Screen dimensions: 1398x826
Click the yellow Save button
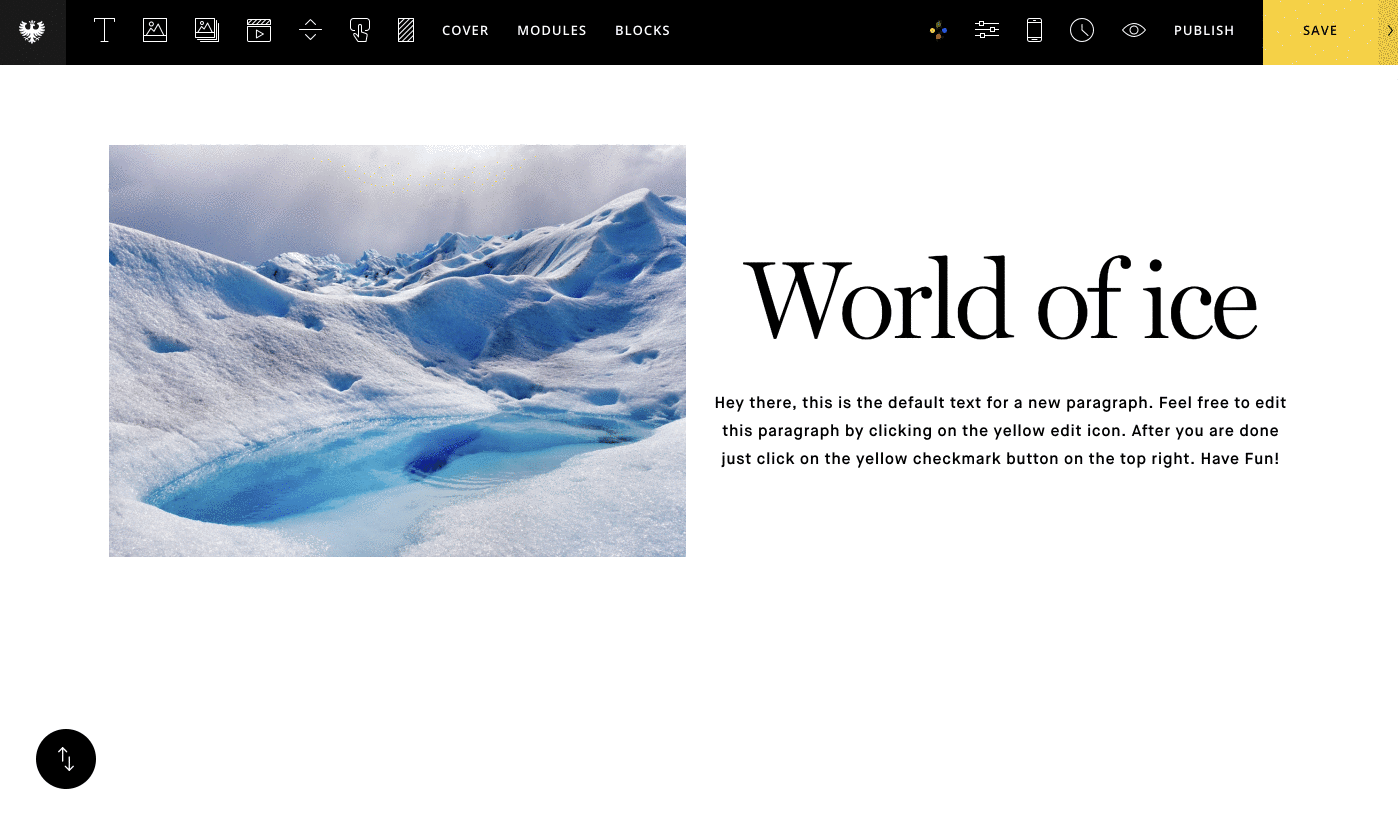(x=1319, y=31)
